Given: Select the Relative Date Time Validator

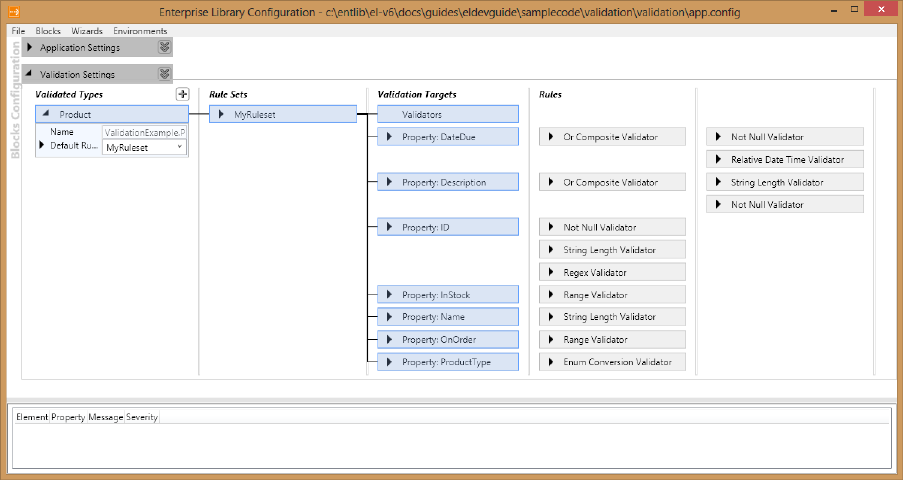Looking at the screenshot, I should pos(785,160).
